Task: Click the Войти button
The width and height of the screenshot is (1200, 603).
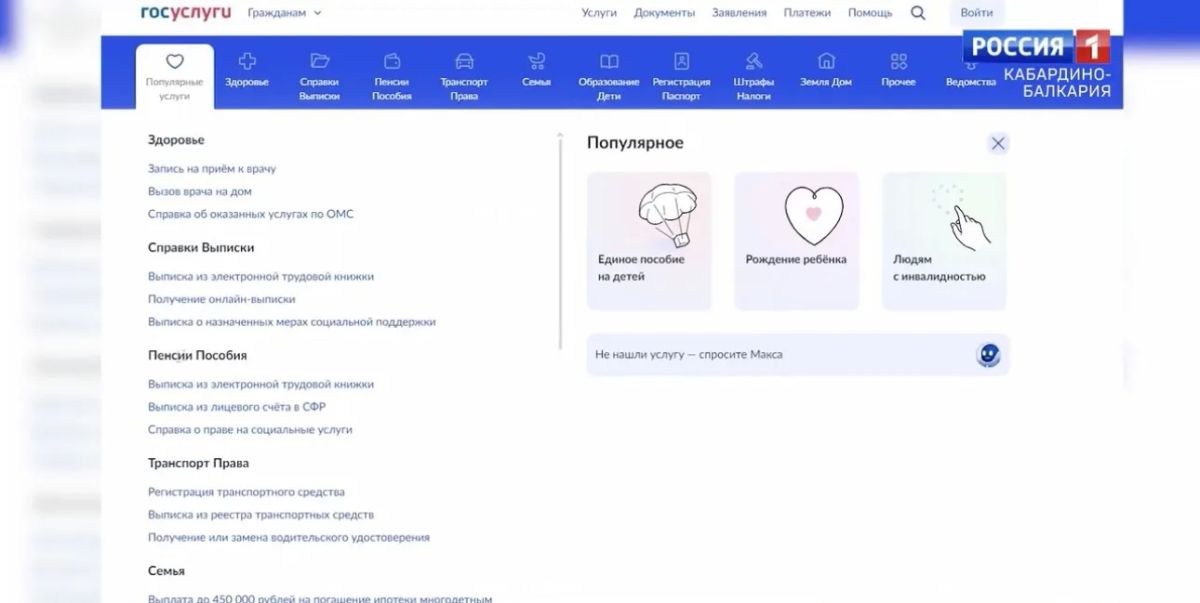Action: pos(976,13)
